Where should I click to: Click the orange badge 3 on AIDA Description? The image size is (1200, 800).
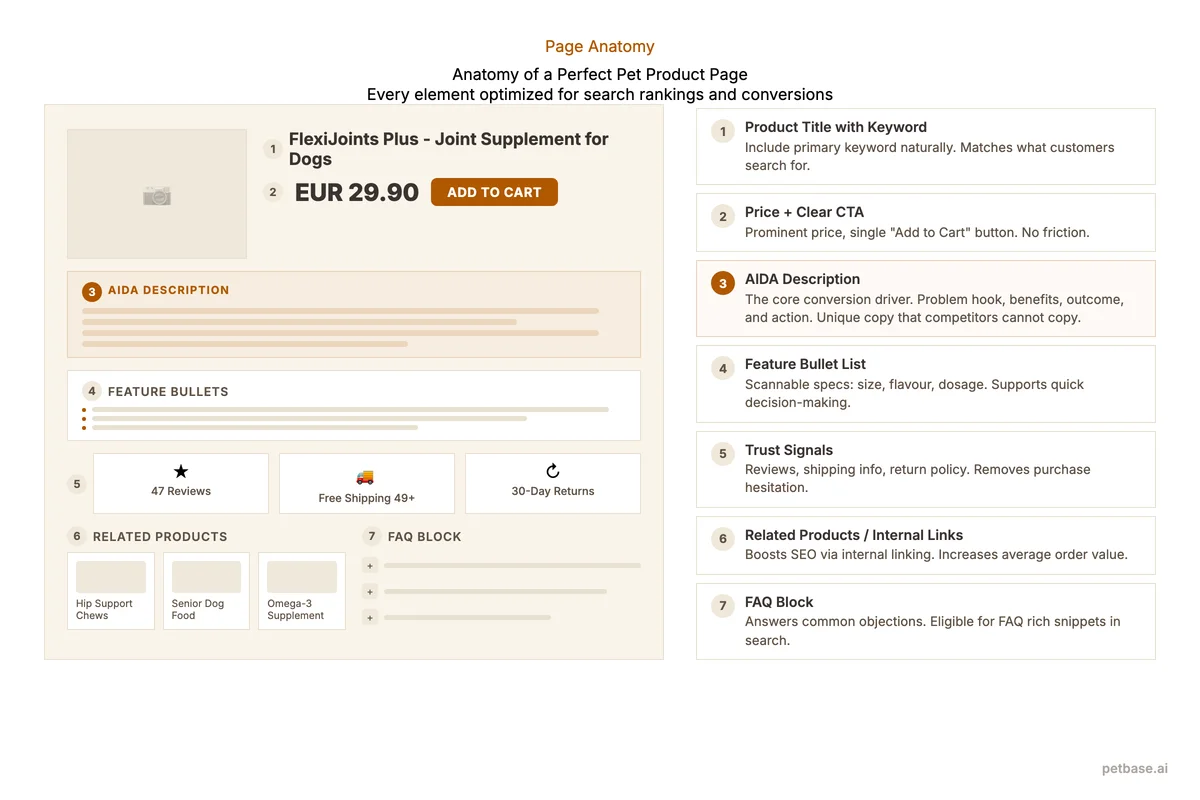tap(722, 283)
